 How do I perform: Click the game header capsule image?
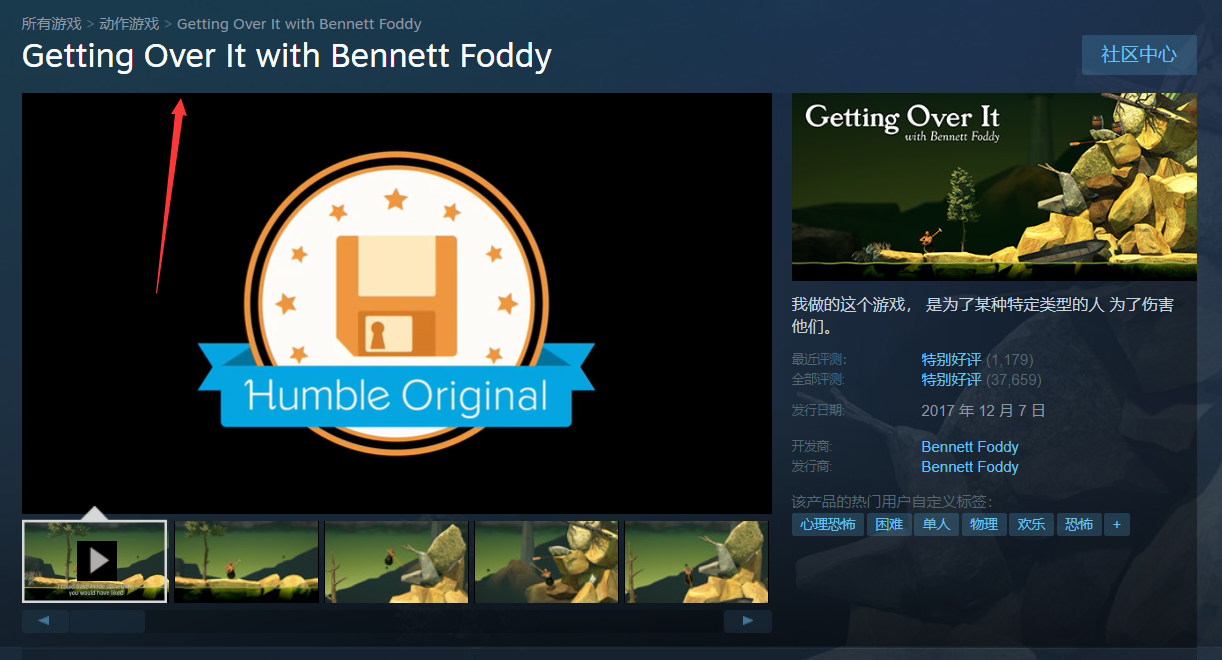pos(994,187)
